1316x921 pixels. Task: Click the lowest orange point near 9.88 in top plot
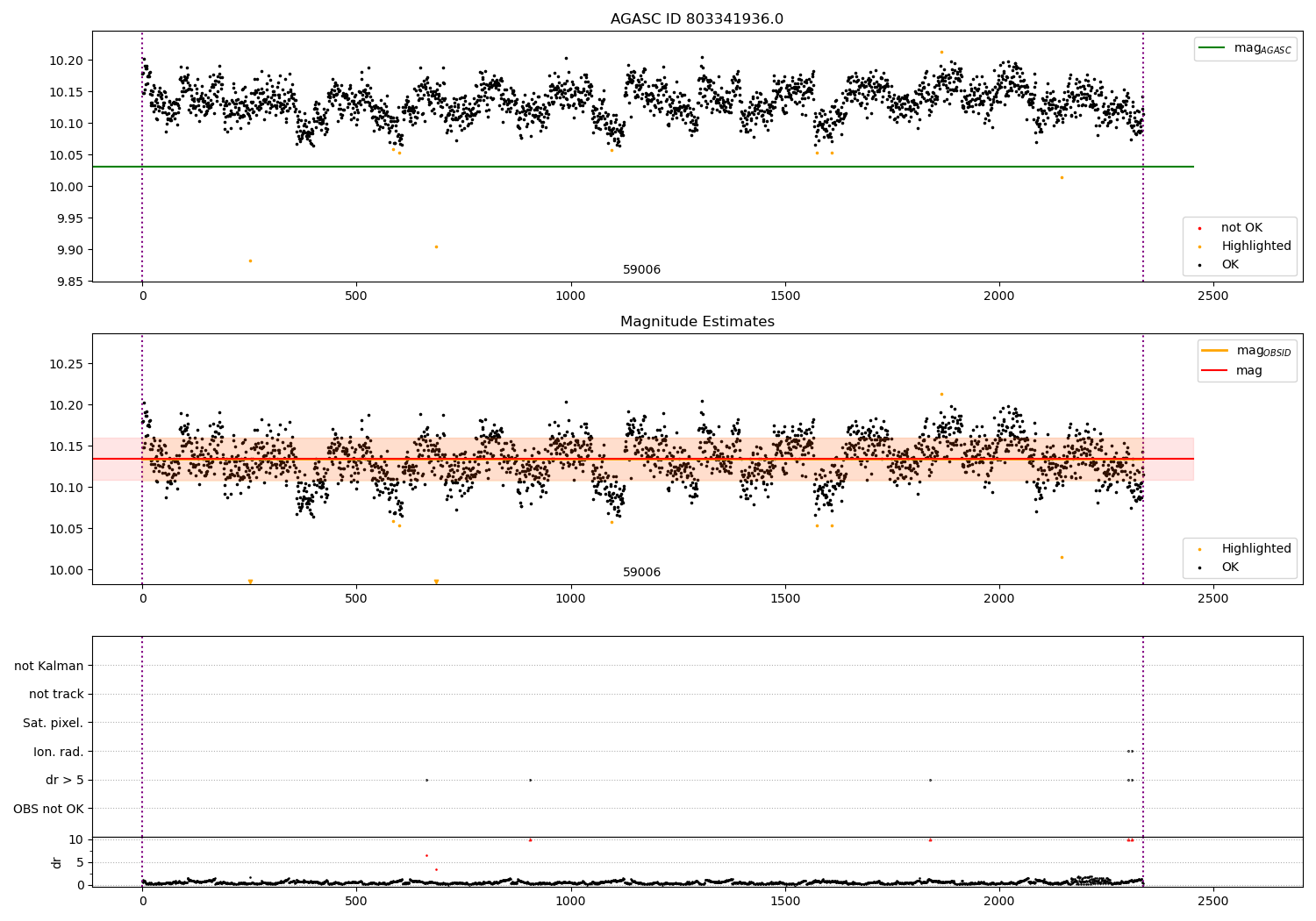coord(250,261)
